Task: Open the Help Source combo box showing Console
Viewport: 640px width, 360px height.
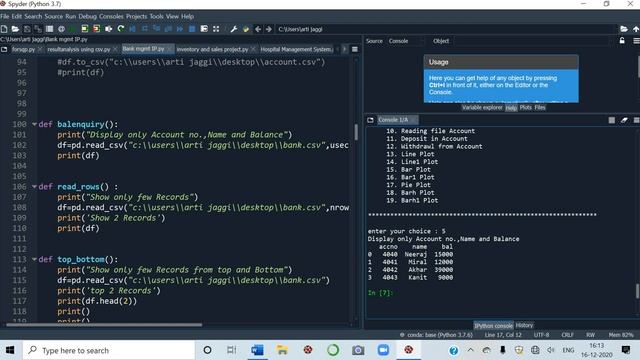Action: 406,41
